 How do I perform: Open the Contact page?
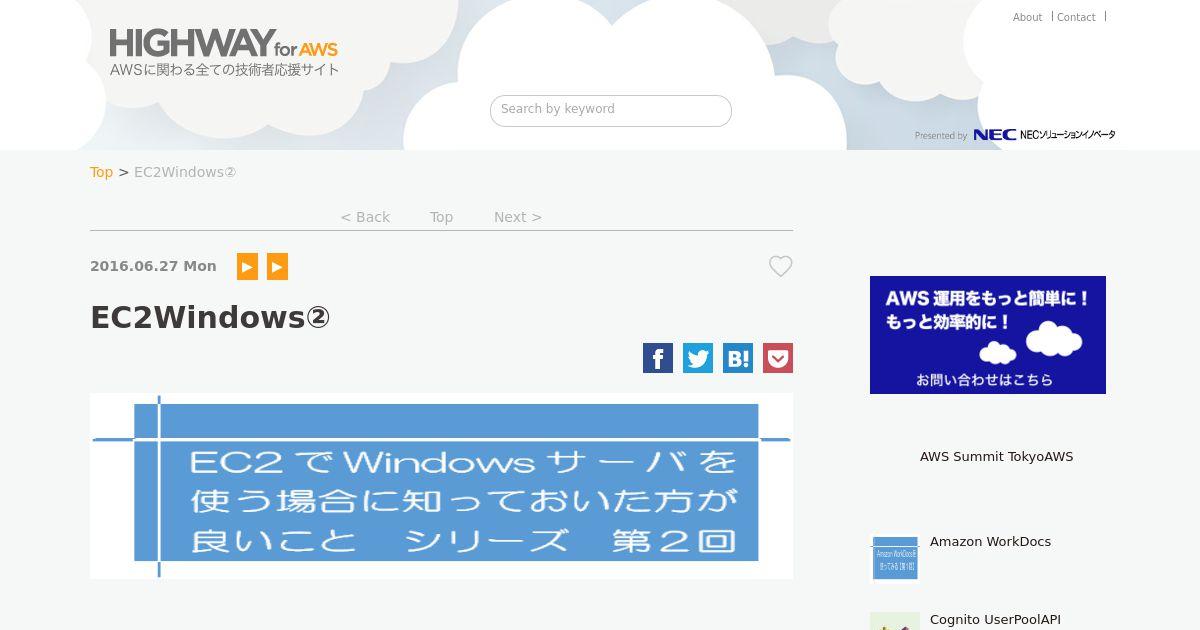[x=1076, y=17]
